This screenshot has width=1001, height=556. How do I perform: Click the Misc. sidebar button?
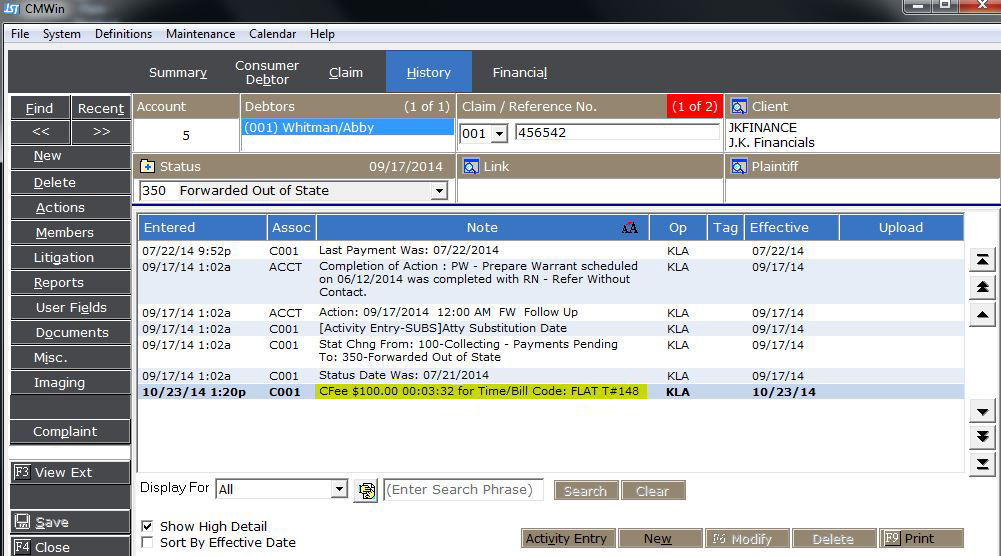[x=70, y=357]
